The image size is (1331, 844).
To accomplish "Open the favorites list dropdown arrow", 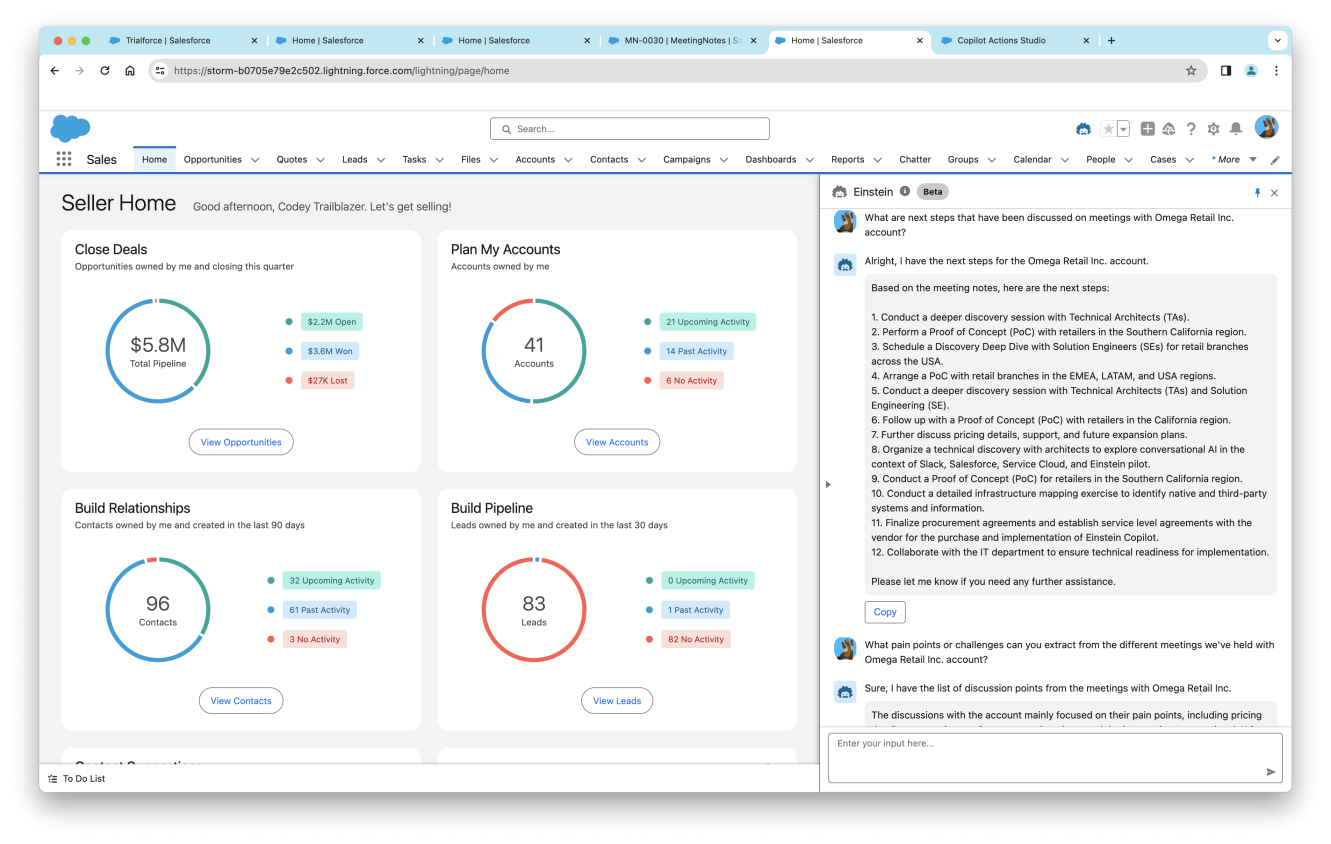I will [x=1123, y=129].
